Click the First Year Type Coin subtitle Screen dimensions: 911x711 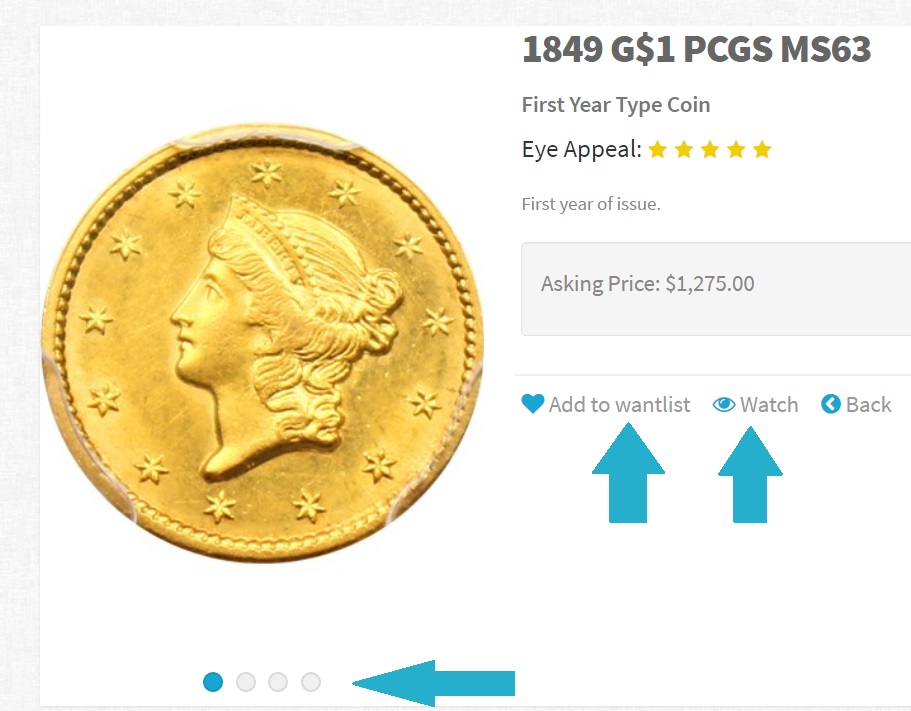(x=616, y=105)
